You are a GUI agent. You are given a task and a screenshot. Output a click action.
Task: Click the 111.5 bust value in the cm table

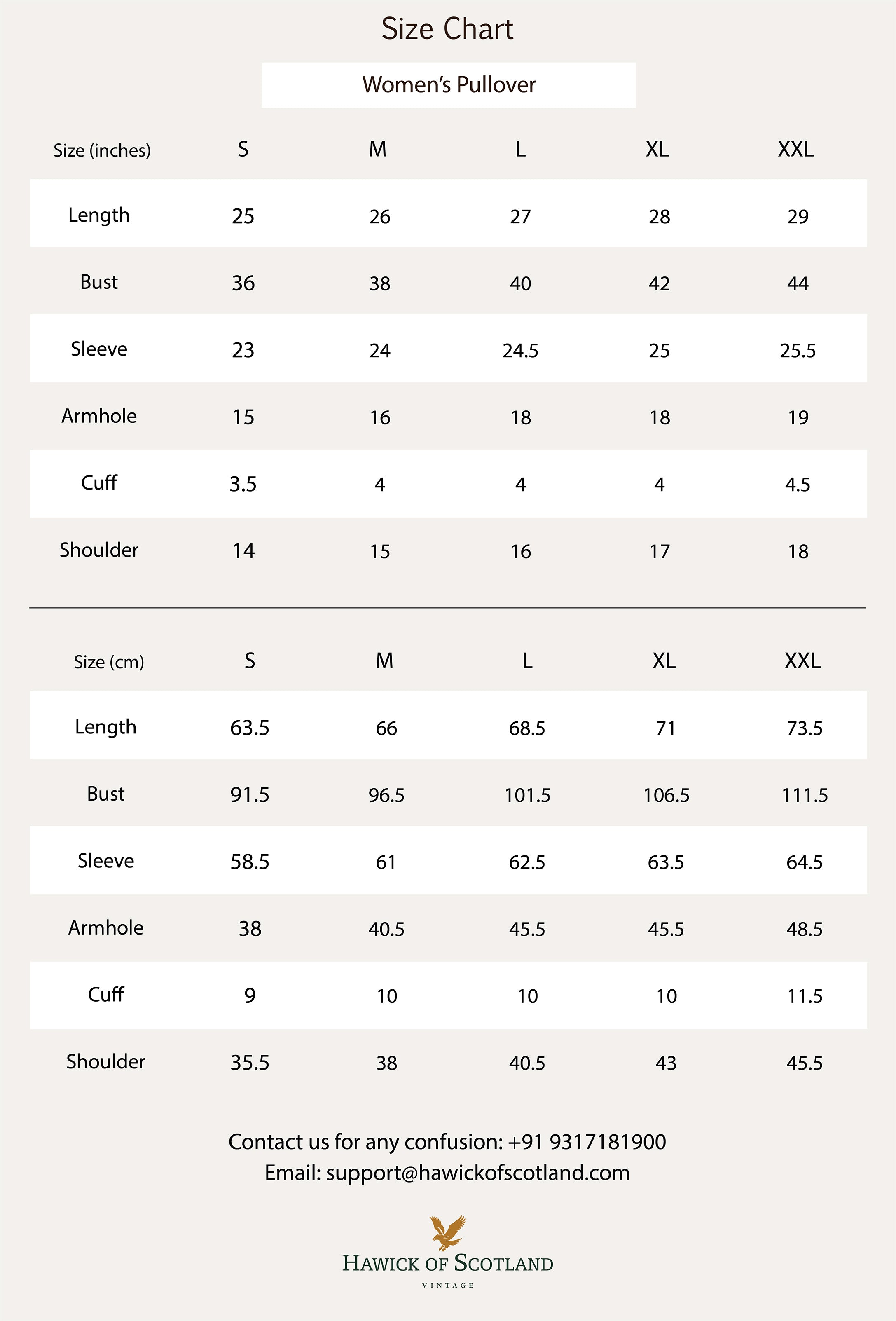[805, 795]
